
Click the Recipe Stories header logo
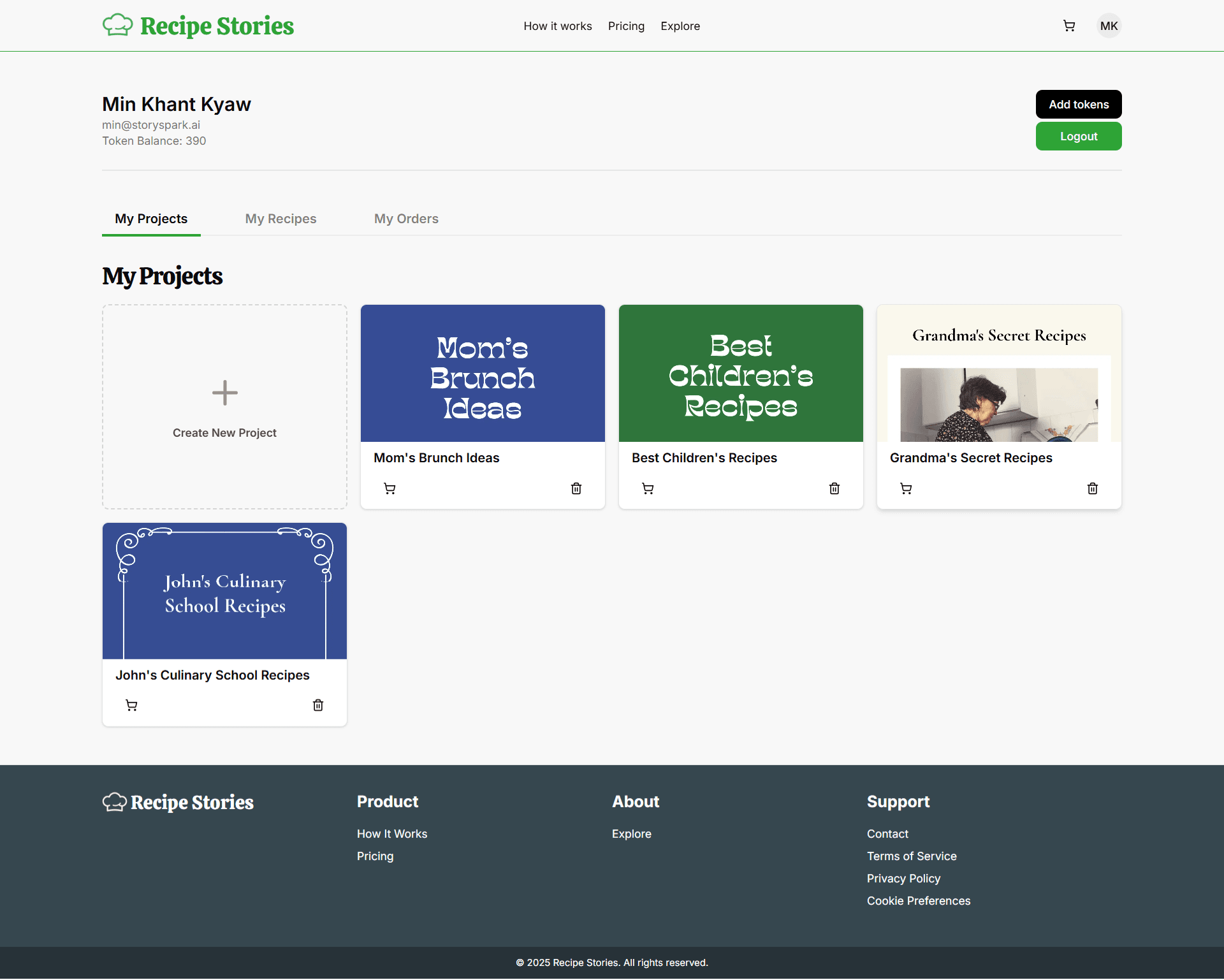(x=198, y=26)
